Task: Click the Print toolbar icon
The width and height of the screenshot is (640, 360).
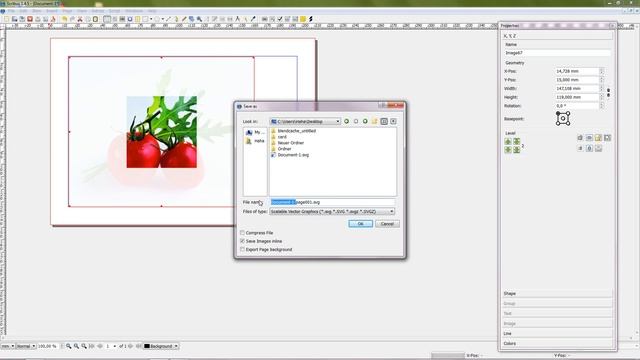Action: pyautogui.click(x=38, y=19)
